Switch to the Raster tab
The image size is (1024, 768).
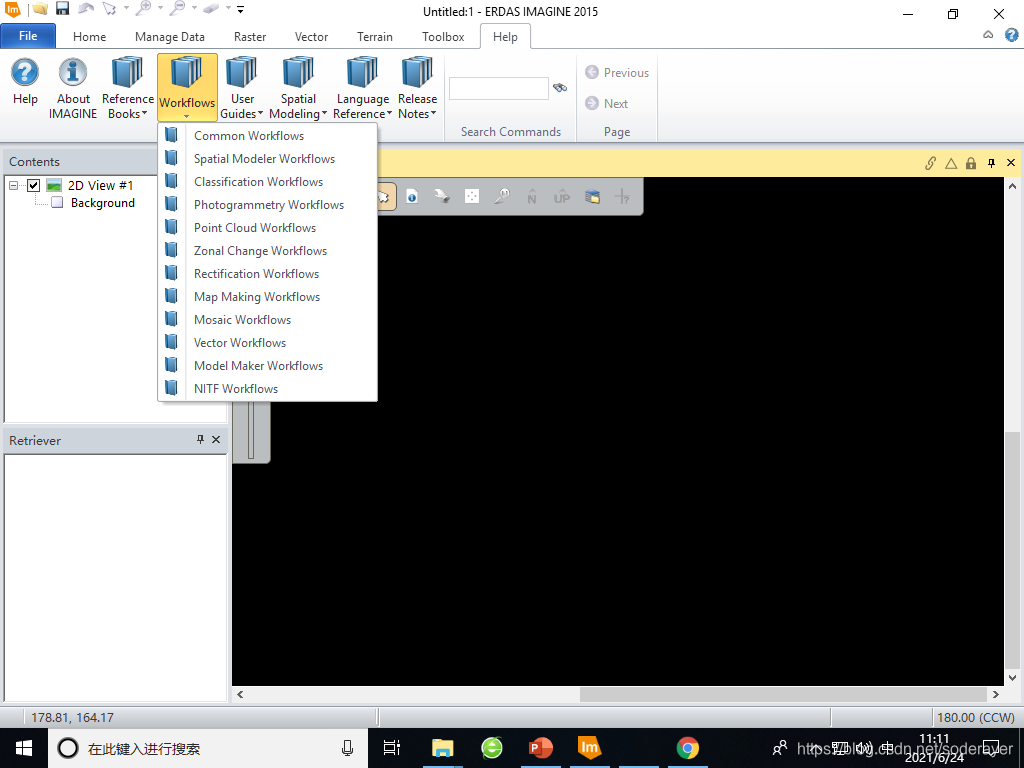pos(250,37)
